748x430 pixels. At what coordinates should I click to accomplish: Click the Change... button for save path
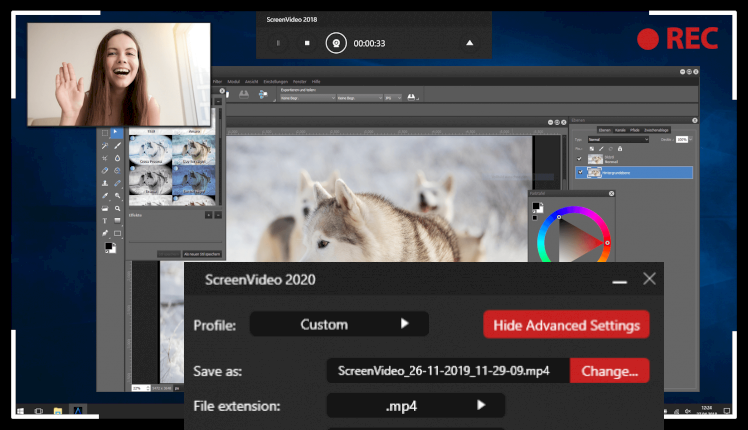point(610,371)
